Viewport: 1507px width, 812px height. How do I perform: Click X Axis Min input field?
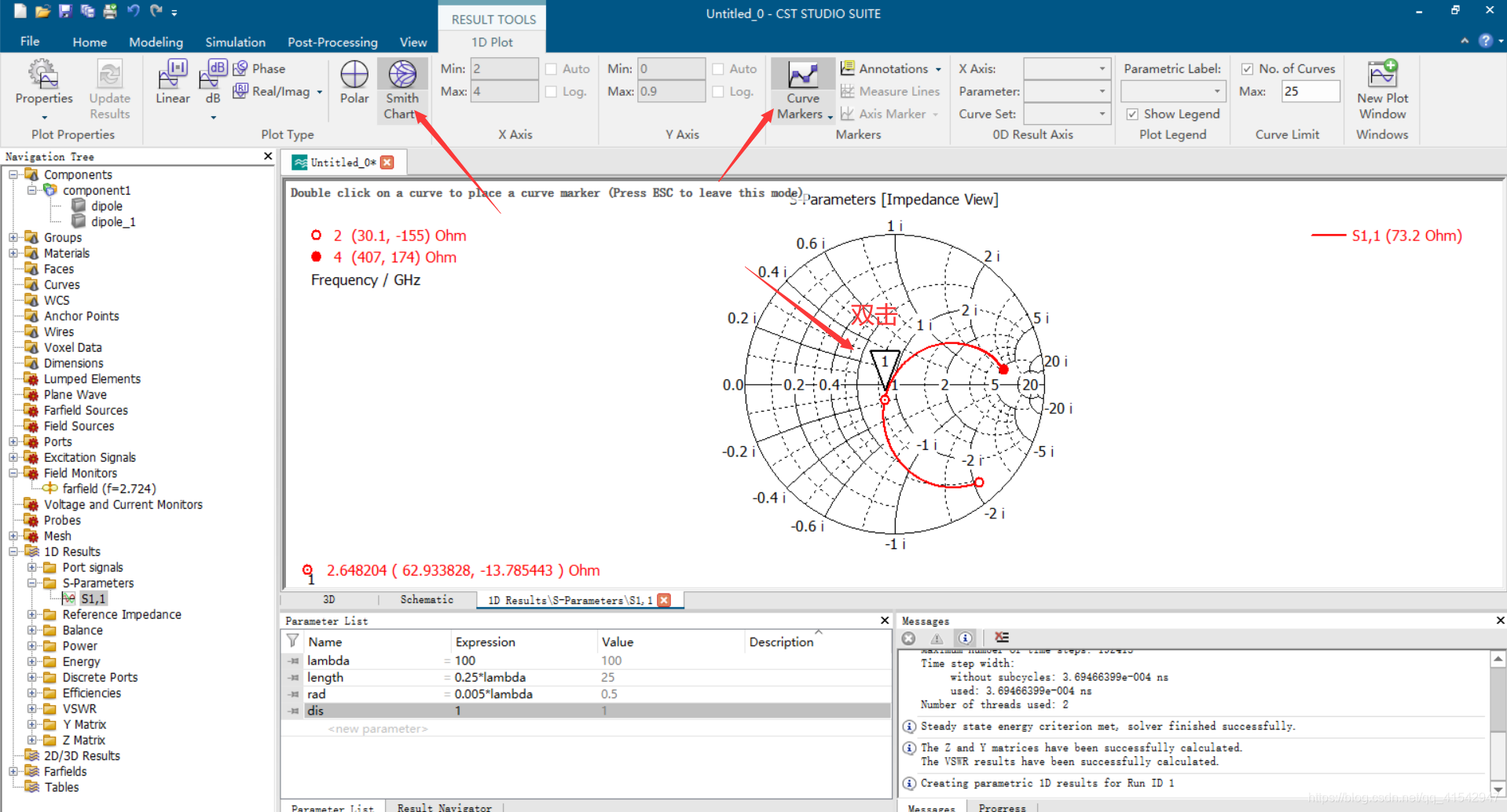point(504,68)
